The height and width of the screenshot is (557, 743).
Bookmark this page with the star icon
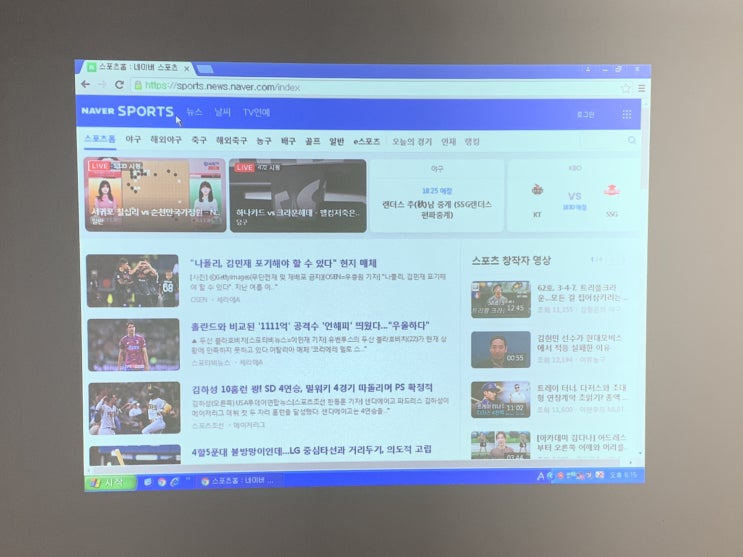(625, 88)
